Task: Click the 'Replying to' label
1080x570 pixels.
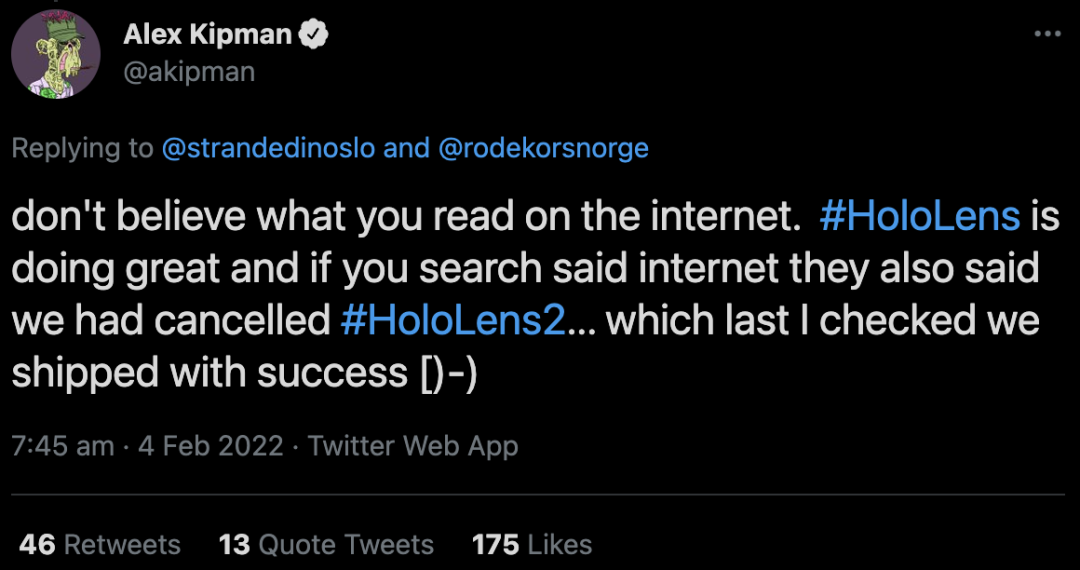Action: 82,149
